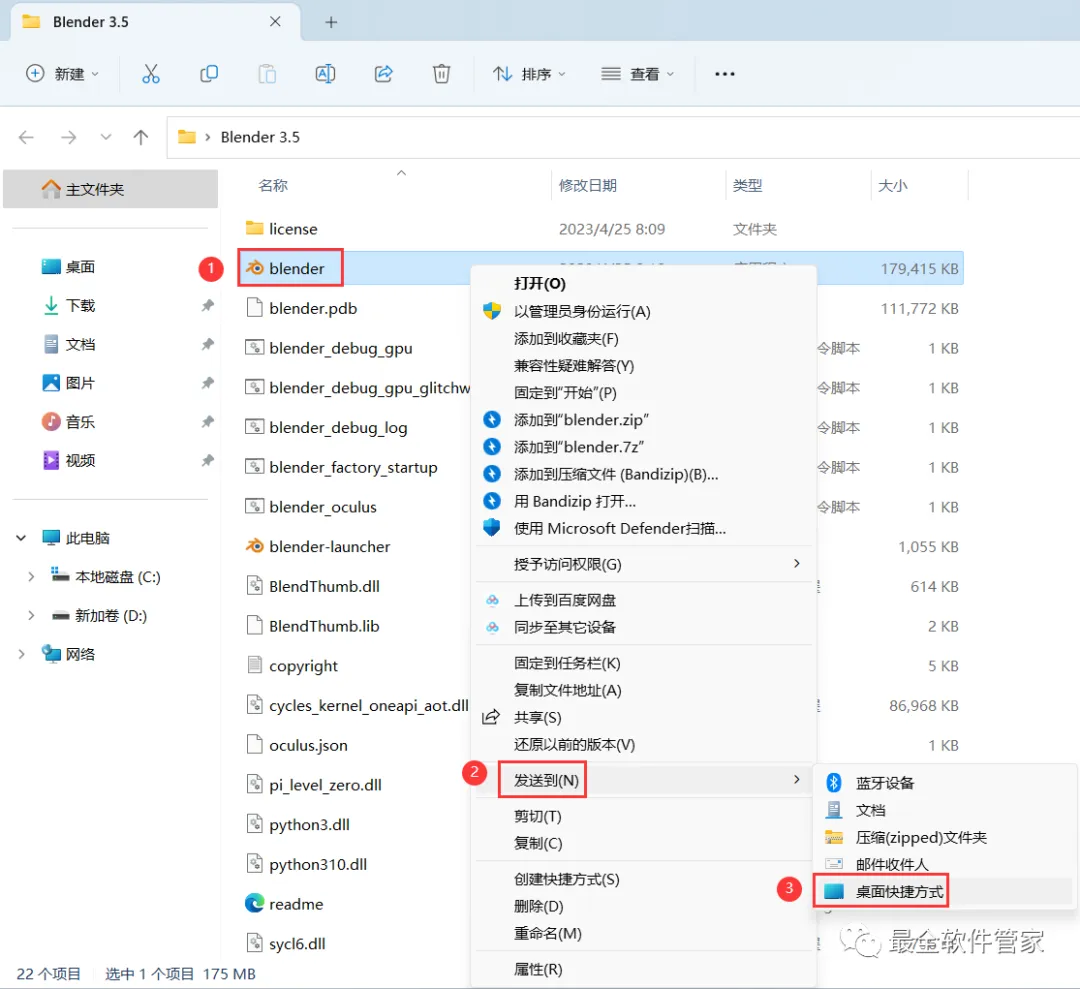Select the blender-launcher file
The width and height of the screenshot is (1080, 989).
[x=318, y=547]
